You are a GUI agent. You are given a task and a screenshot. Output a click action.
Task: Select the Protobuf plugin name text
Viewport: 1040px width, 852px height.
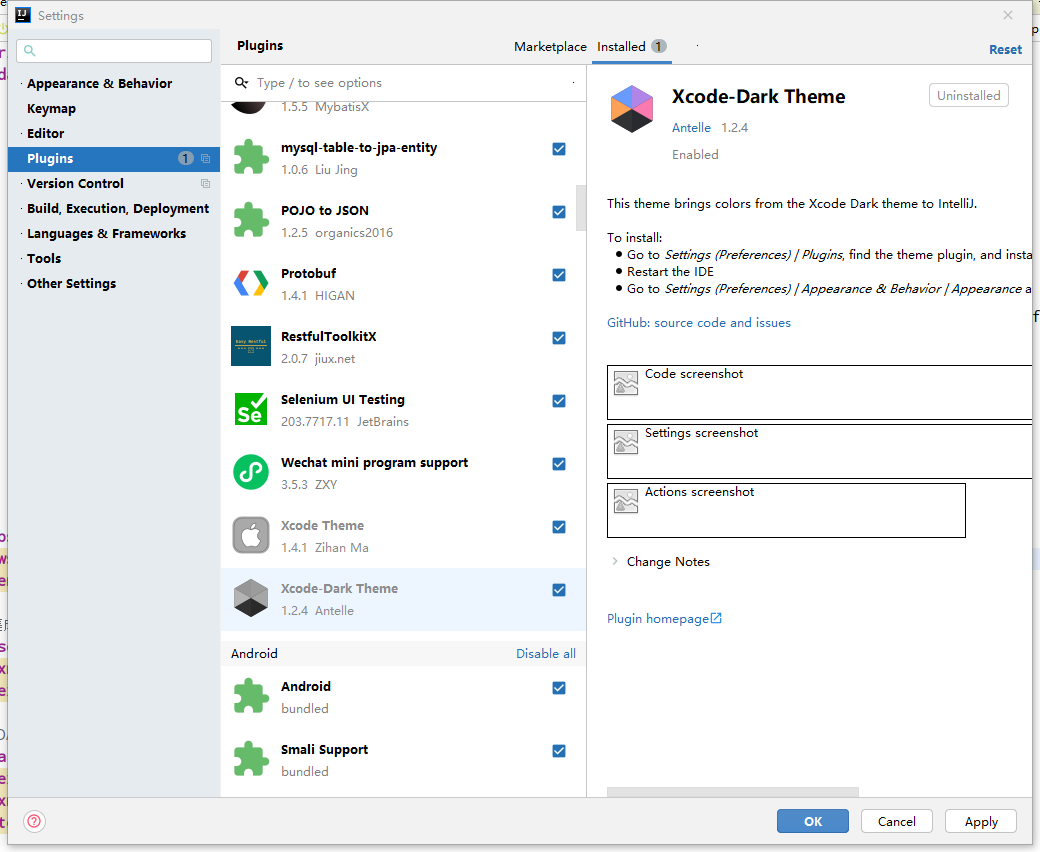tap(308, 274)
